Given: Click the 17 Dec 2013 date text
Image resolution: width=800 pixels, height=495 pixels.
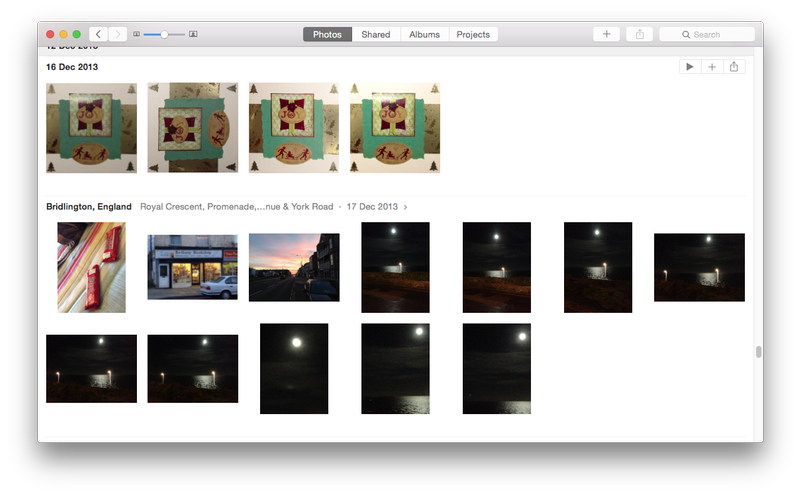Looking at the screenshot, I should coord(372,207).
